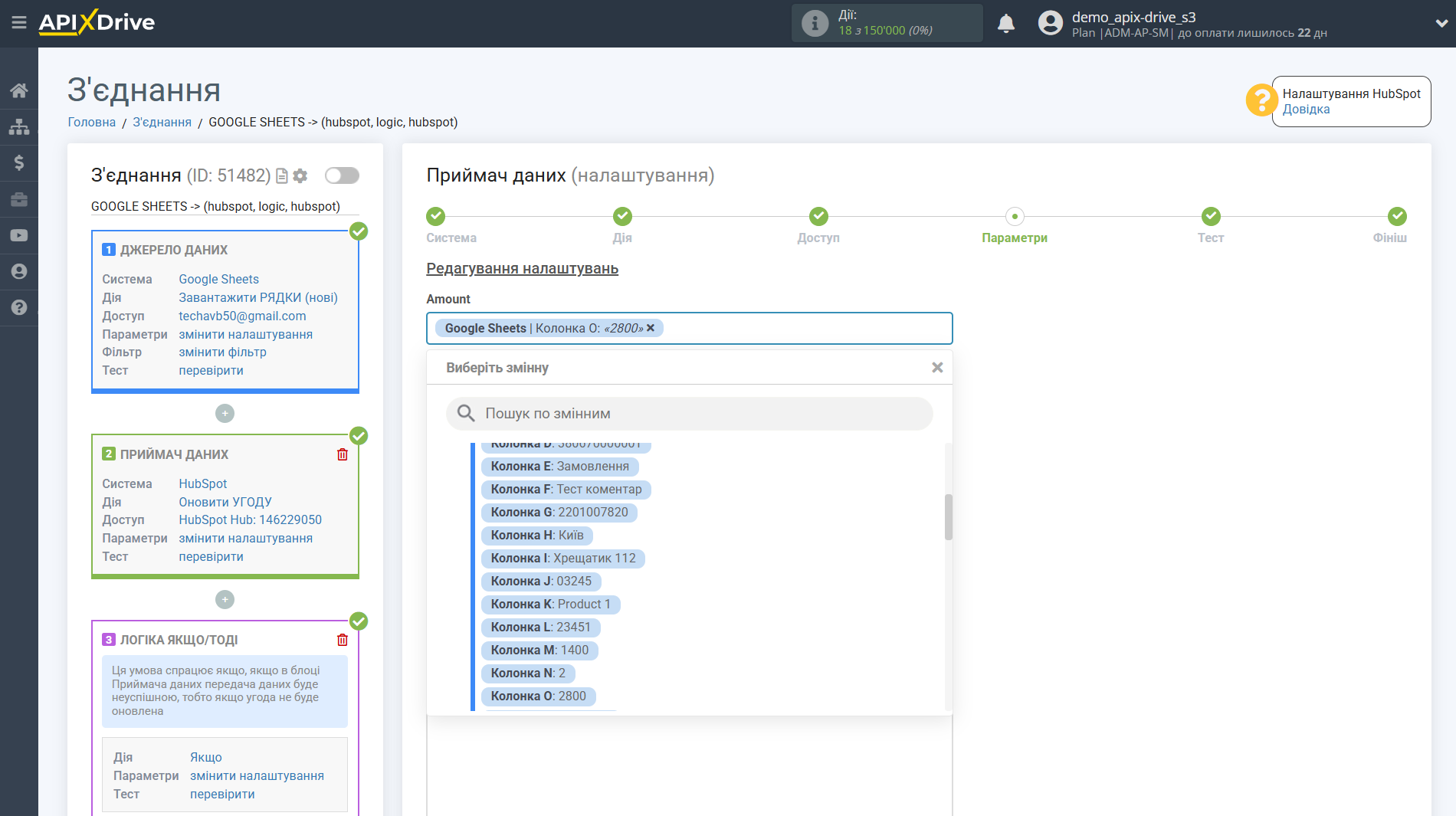Go to the Дія wizard step
This screenshot has width=1456, height=816.
[x=622, y=216]
